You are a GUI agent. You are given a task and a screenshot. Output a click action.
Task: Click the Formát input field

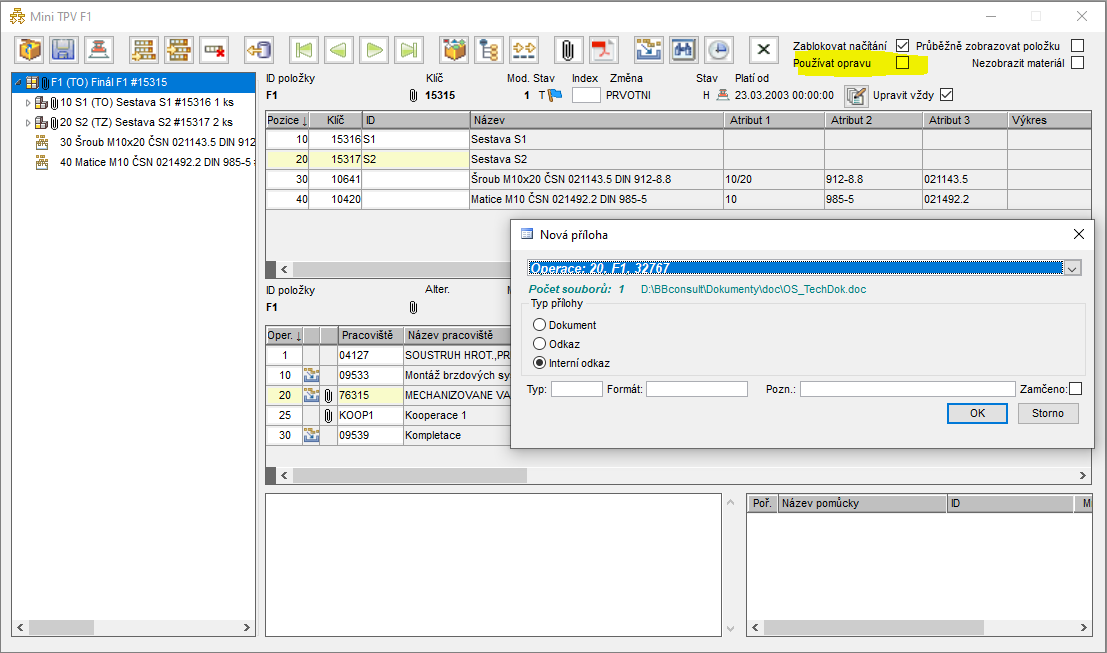pos(697,389)
